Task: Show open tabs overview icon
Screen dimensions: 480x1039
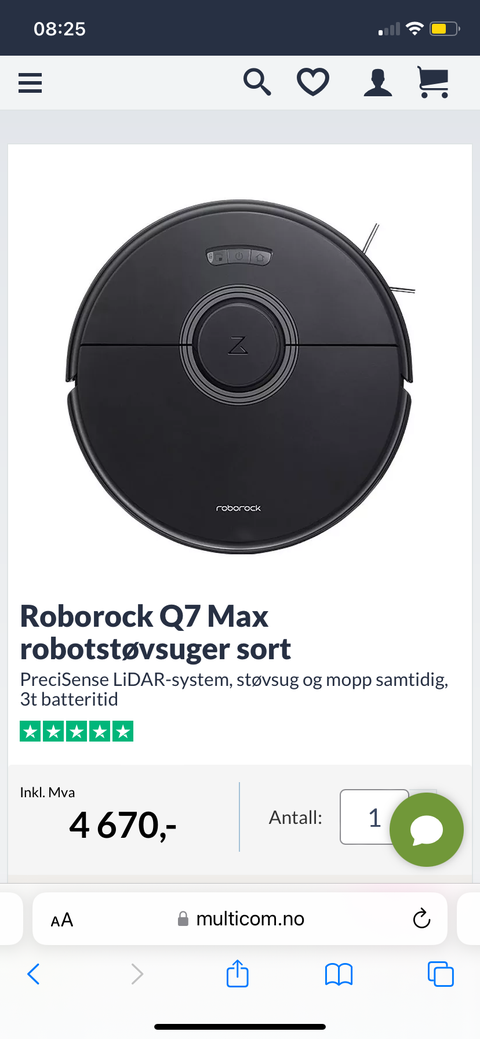Action: pyautogui.click(x=441, y=974)
